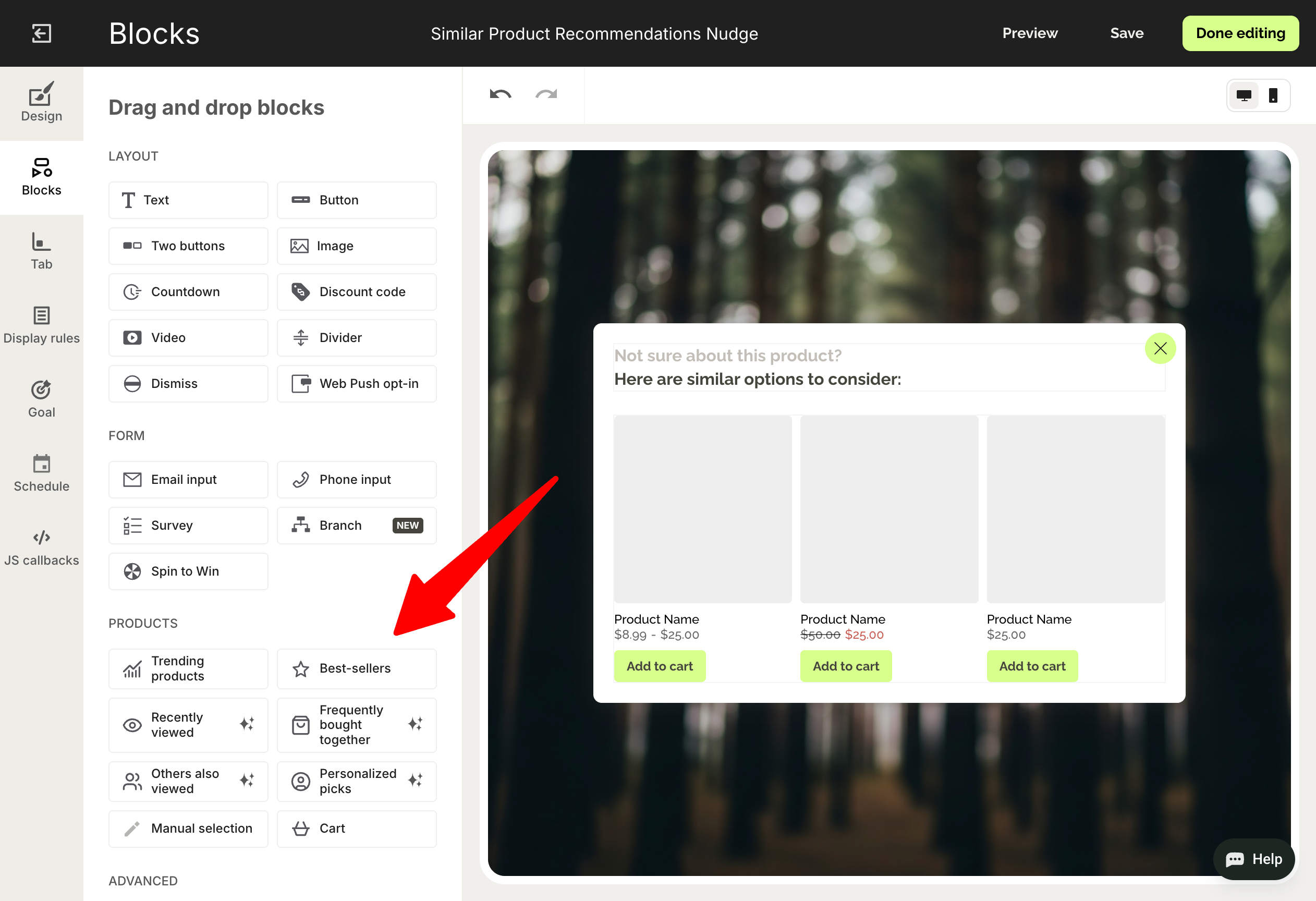Click the redo arrow icon

[x=546, y=94]
